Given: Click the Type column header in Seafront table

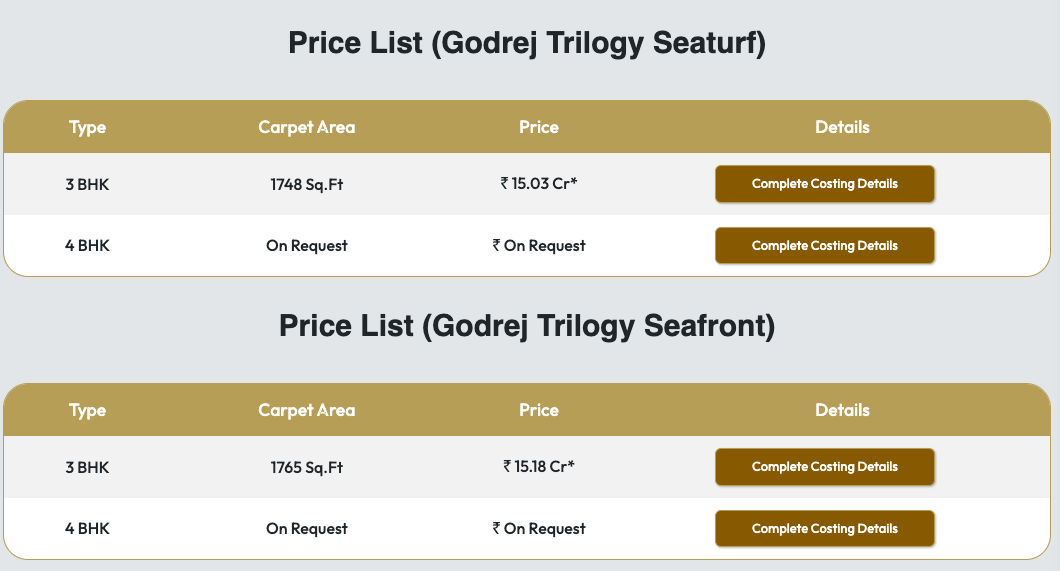Looking at the screenshot, I should pos(87,410).
